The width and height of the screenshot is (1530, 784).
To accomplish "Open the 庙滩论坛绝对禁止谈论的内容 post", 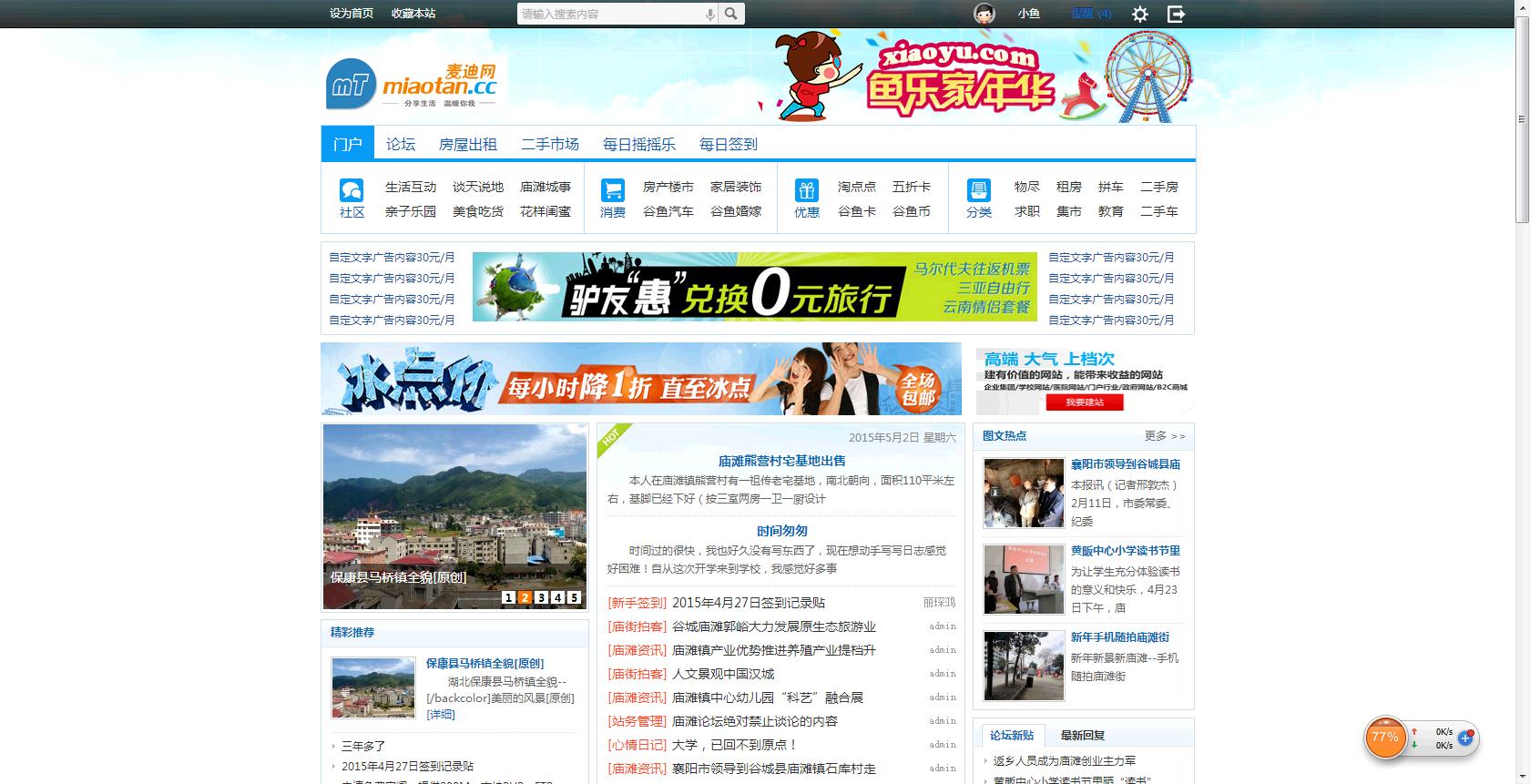I will pyautogui.click(x=755, y=721).
